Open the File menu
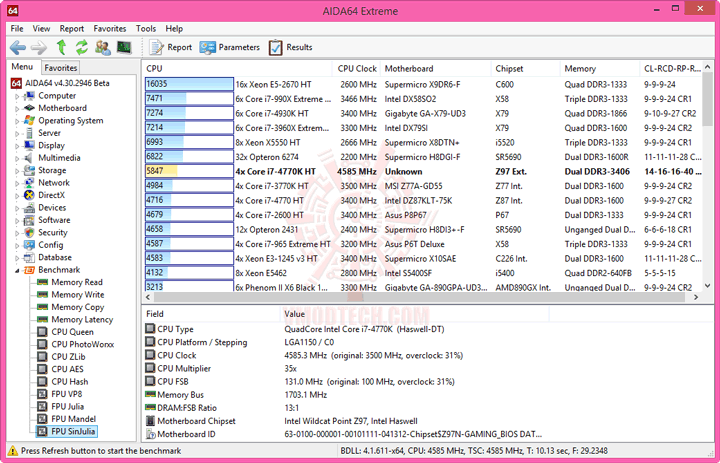 (x=17, y=28)
